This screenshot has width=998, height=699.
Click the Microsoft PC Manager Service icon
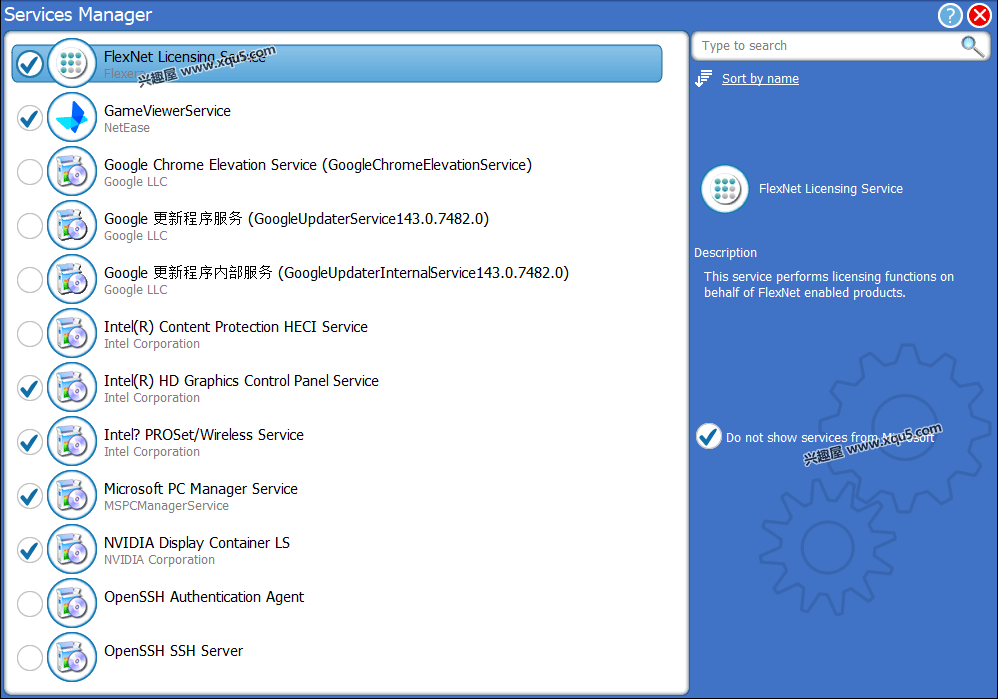71,495
